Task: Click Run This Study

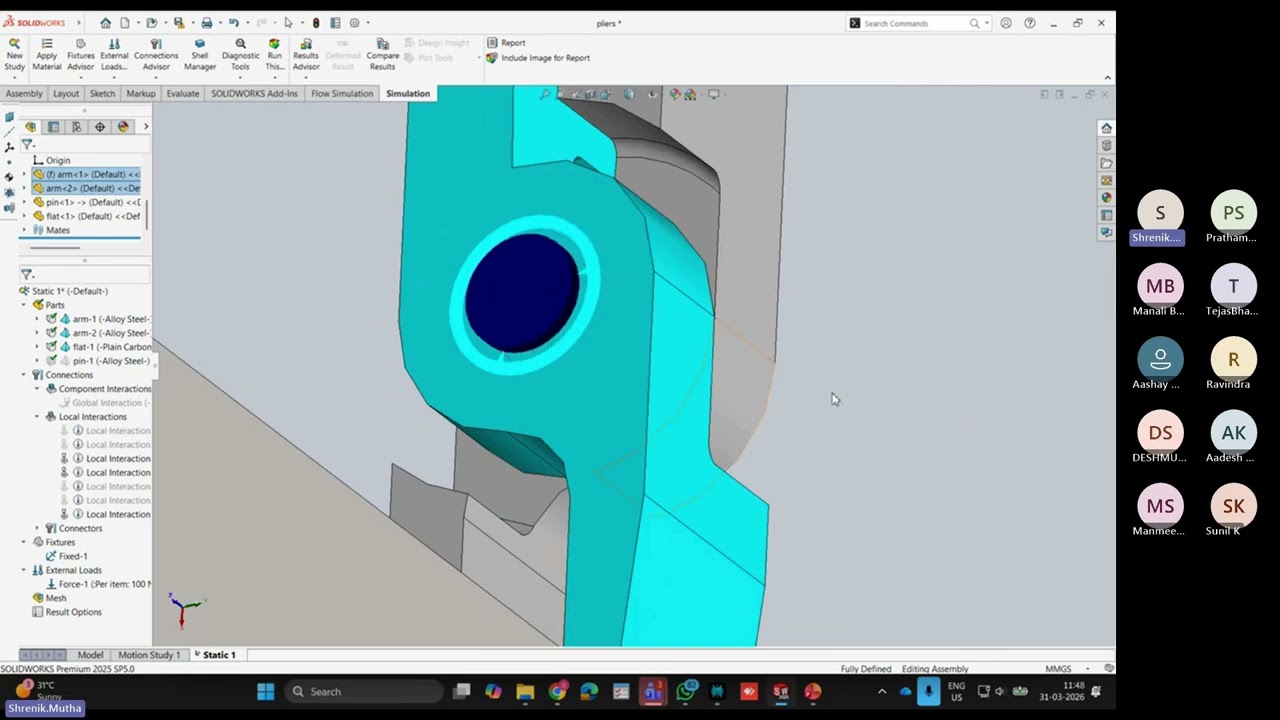Action: (x=274, y=54)
